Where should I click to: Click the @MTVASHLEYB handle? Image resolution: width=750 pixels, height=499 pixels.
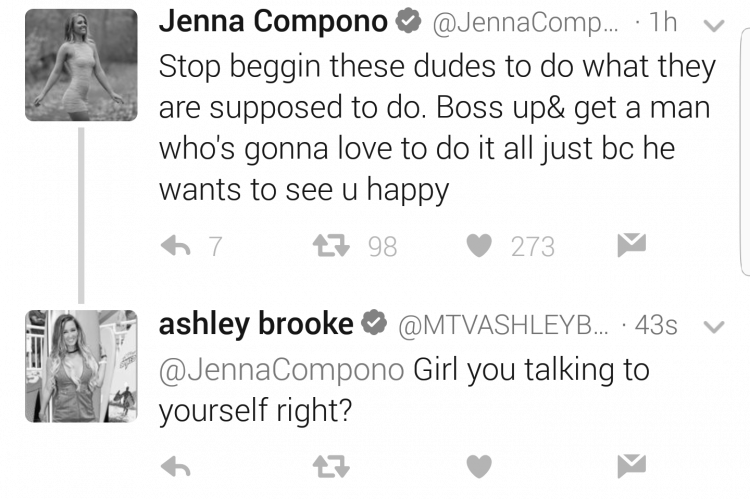[504, 326]
